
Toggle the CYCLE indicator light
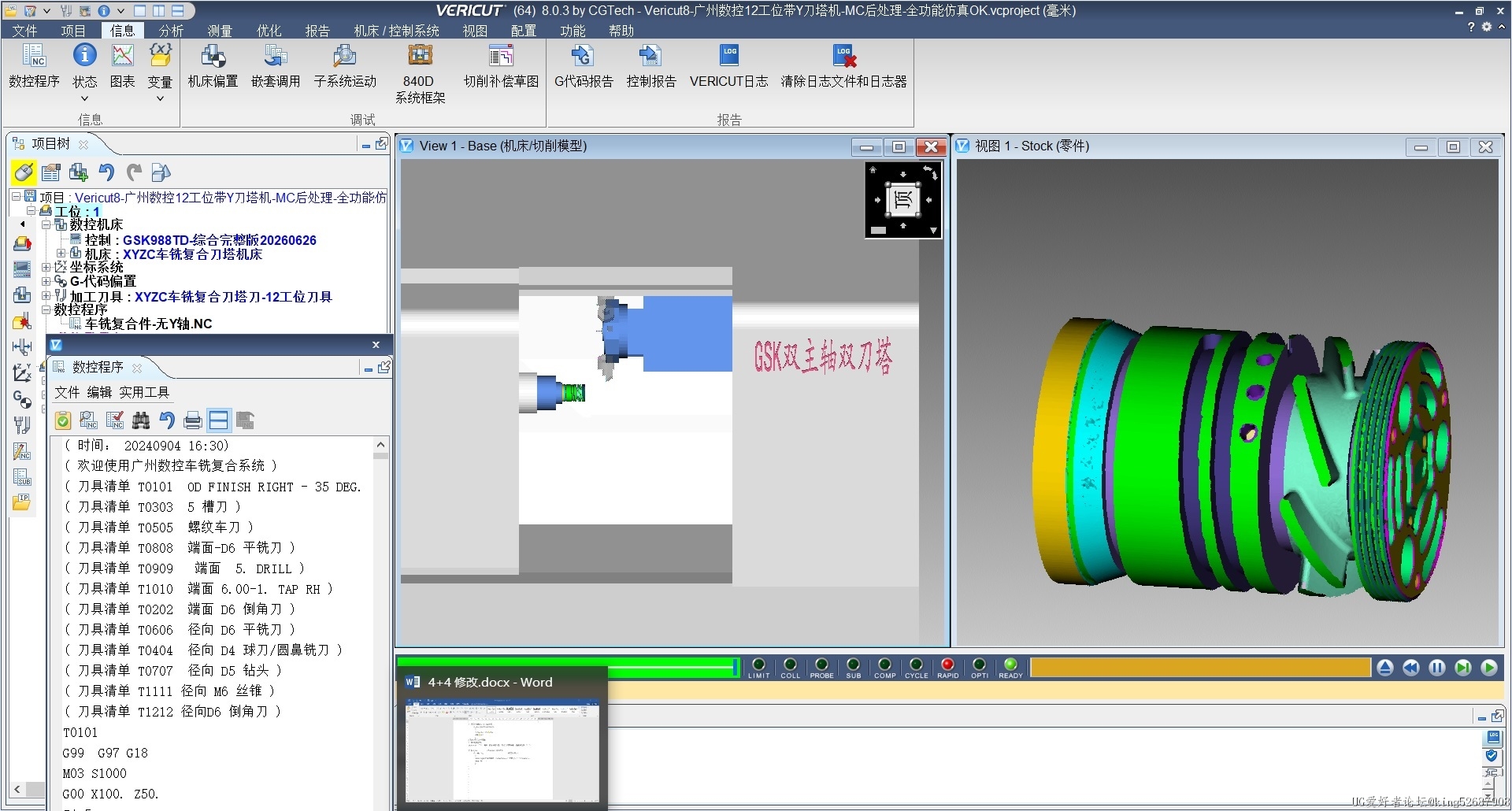916,665
